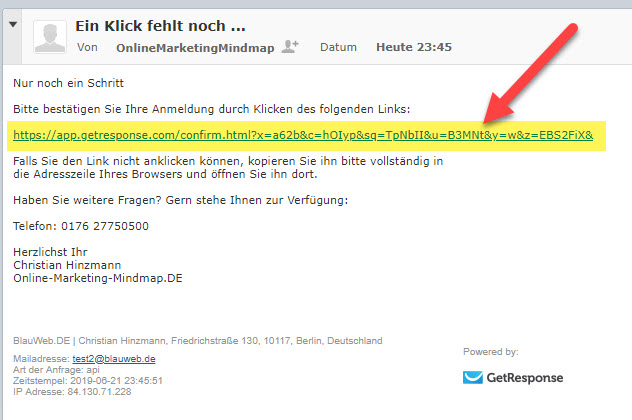Select sender name OnlineMarketingMindmap
This screenshot has width=632, height=420.
click(195, 48)
